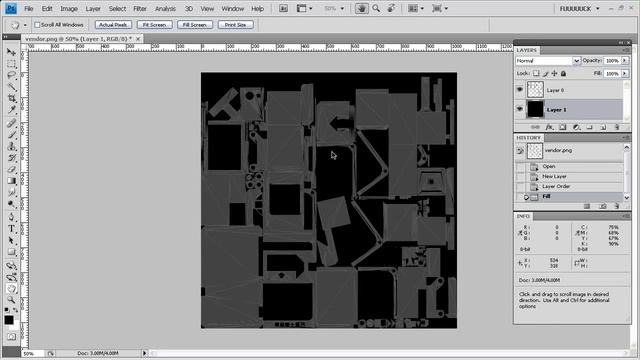640x360 pixels.
Task: Select the 3D Rotate tool
Action: (x=11, y=266)
